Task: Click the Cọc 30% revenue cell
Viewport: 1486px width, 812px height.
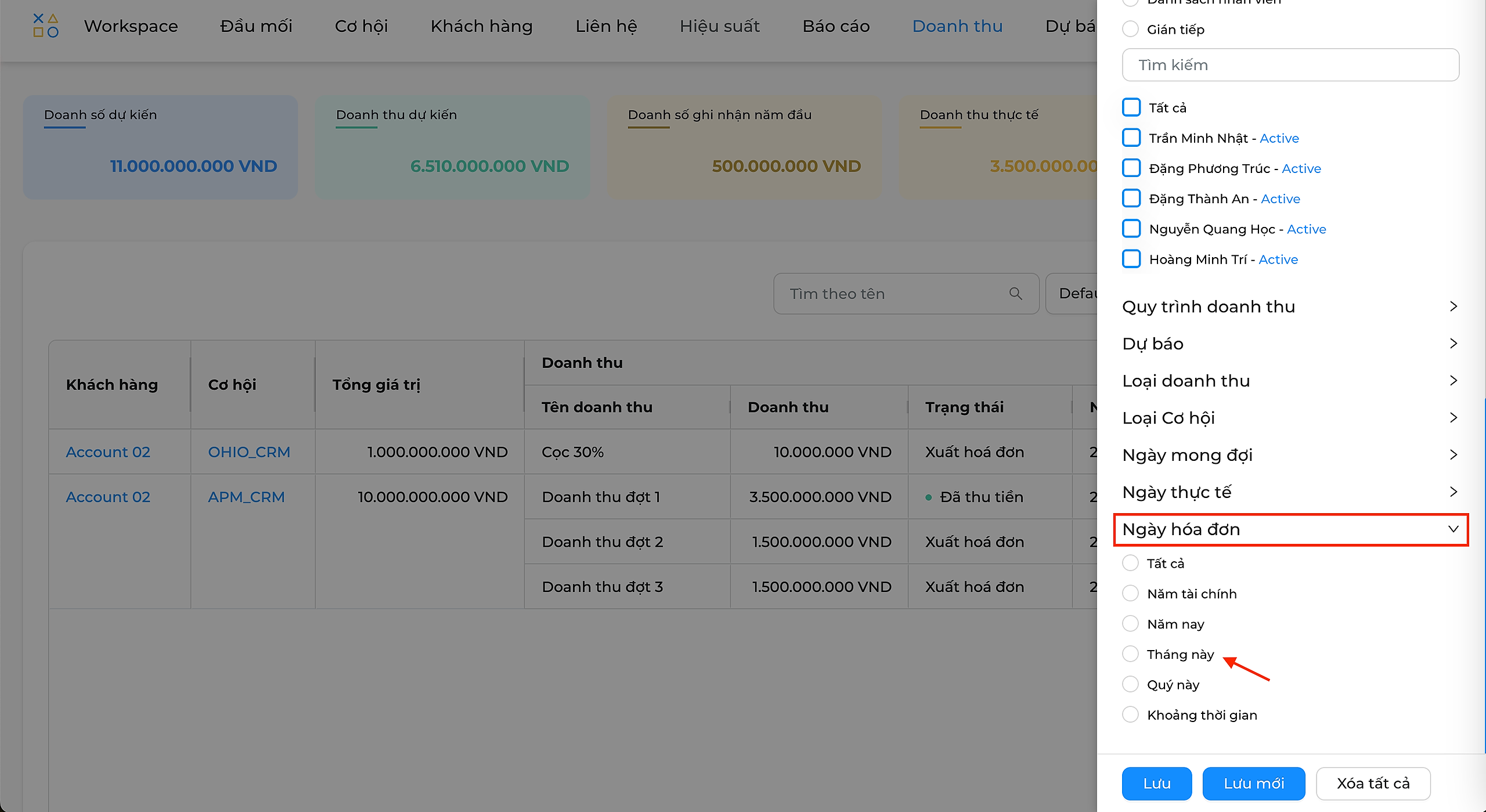Action: tap(627, 452)
